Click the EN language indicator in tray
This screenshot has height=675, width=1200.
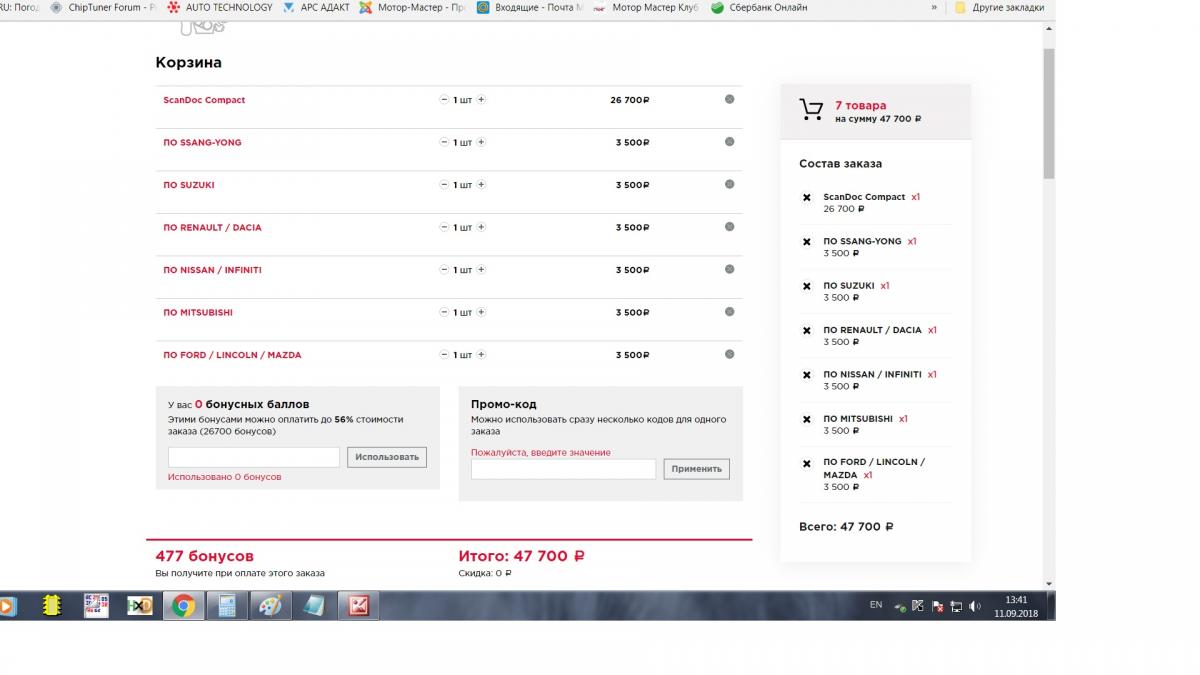pyautogui.click(x=876, y=605)
